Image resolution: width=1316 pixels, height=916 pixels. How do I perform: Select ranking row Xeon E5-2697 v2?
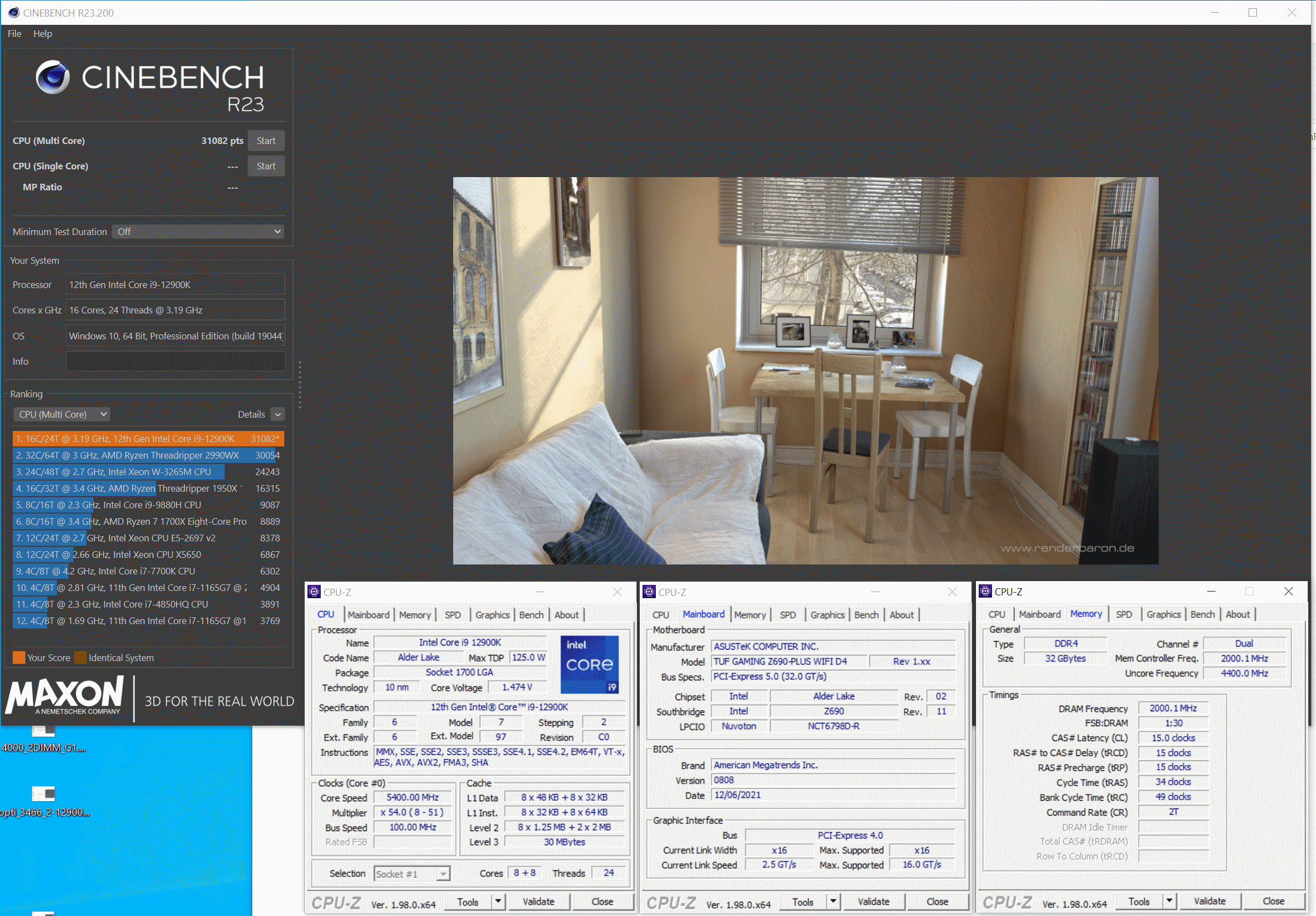(148, 538)
